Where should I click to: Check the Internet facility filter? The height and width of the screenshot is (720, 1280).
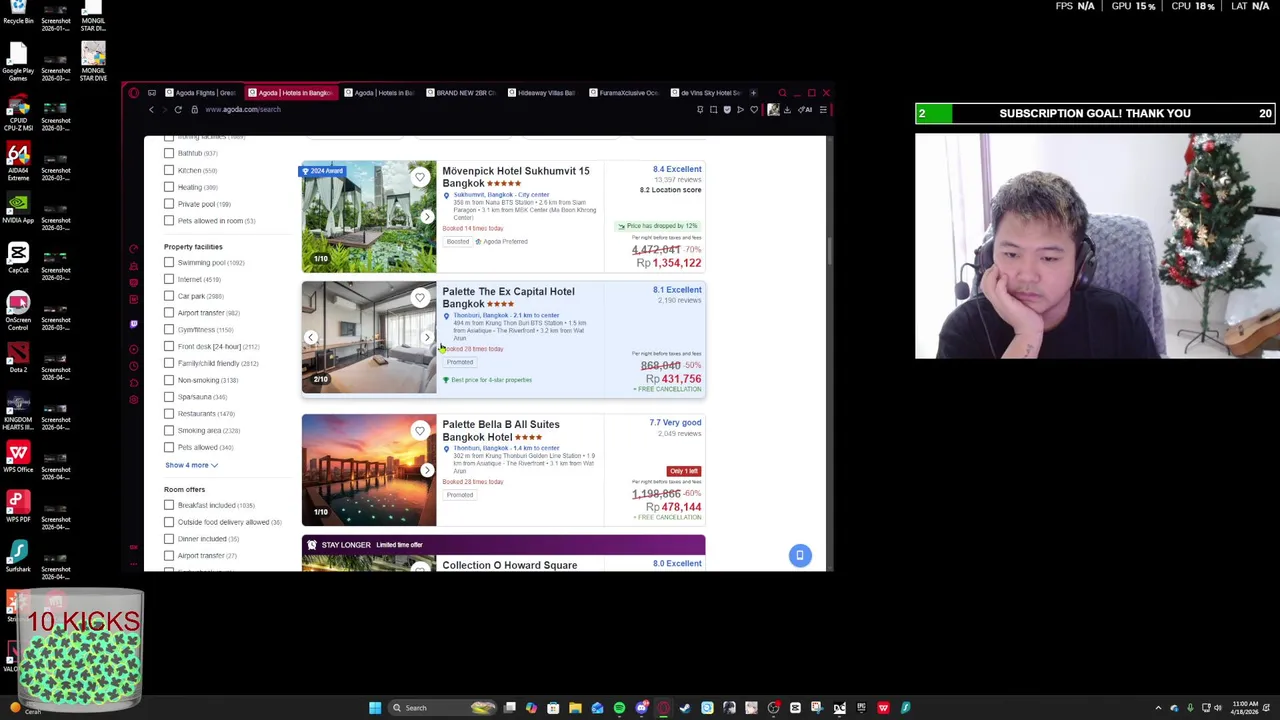click(x=169, y=279)
